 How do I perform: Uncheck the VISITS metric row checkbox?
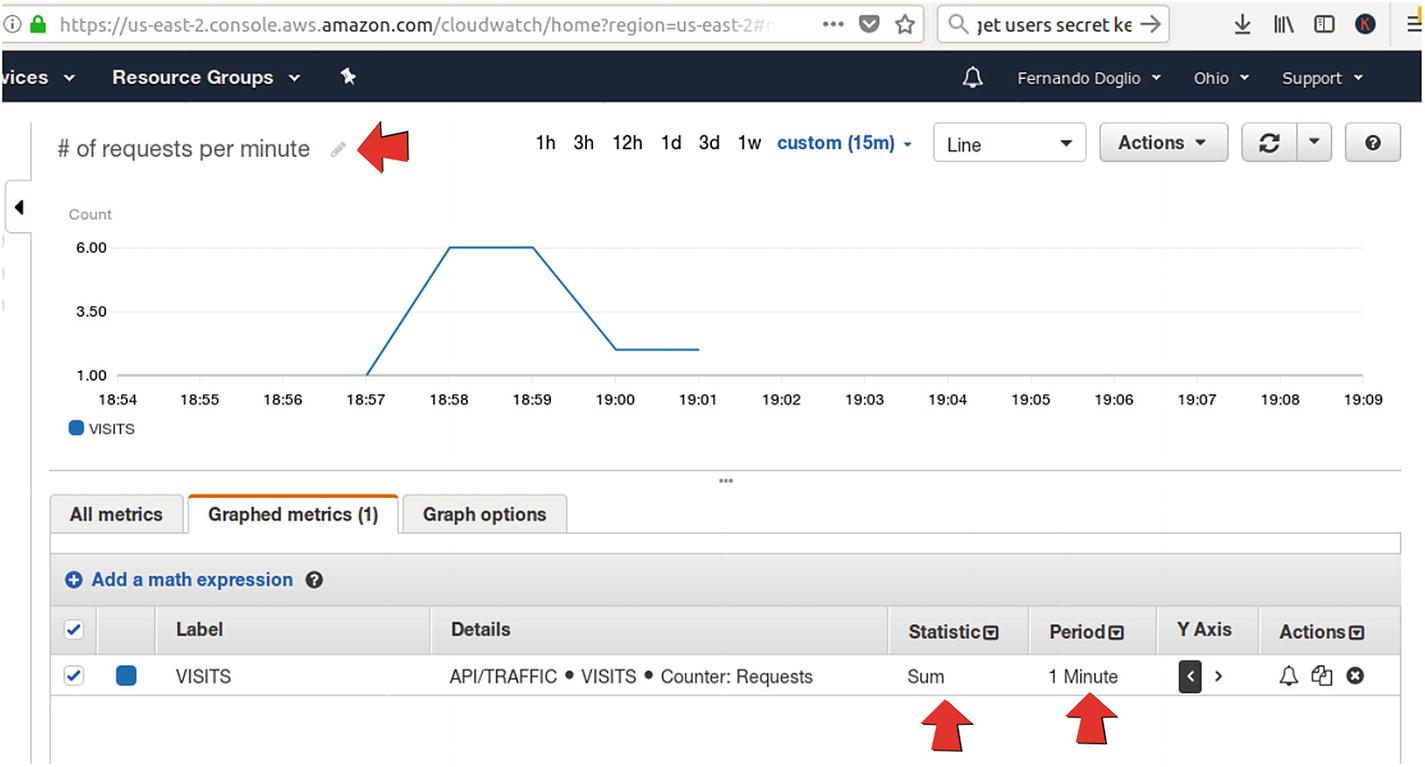pos(74,676)
